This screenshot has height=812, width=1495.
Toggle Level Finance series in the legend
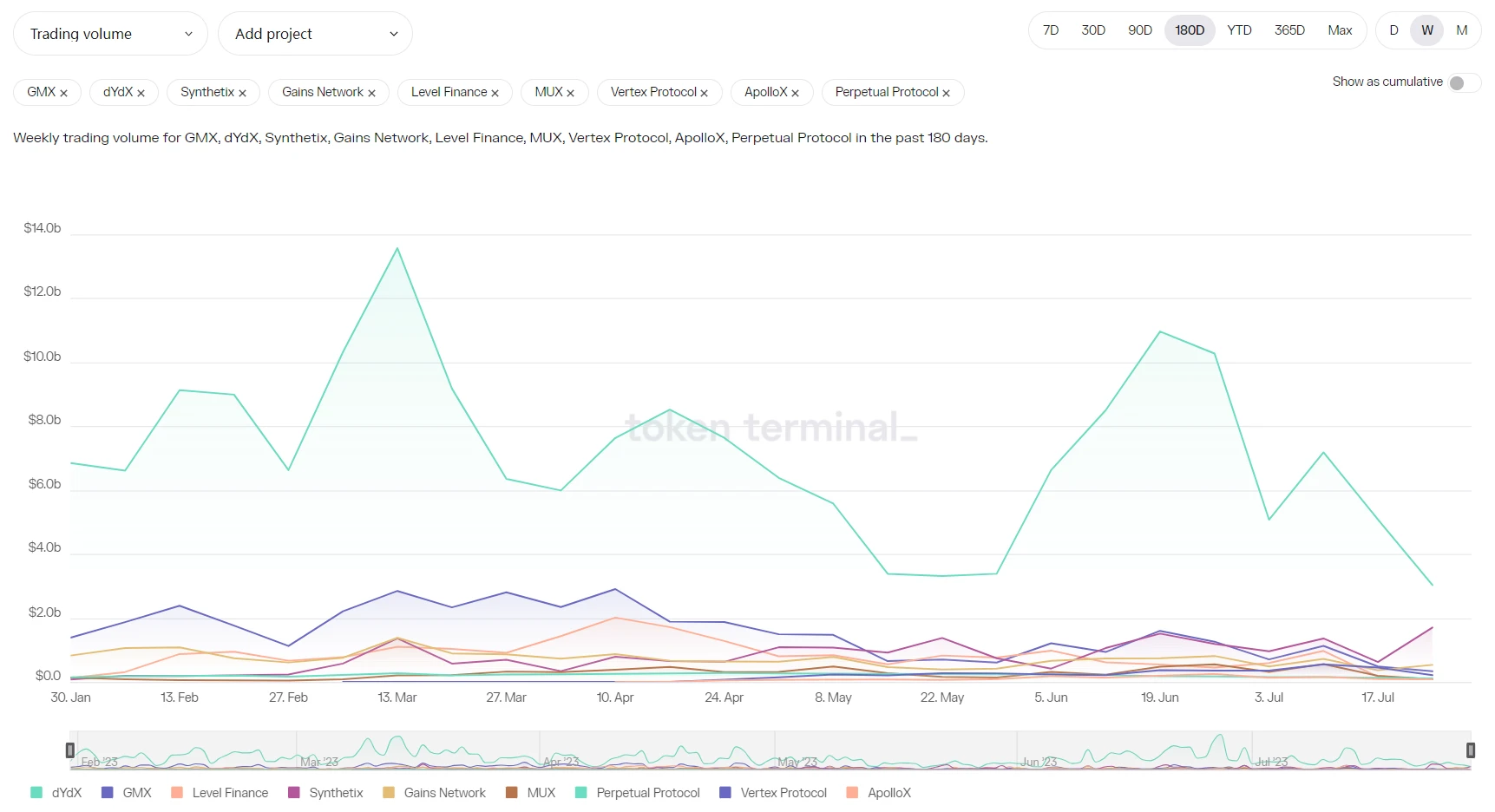tap(220, 793)
